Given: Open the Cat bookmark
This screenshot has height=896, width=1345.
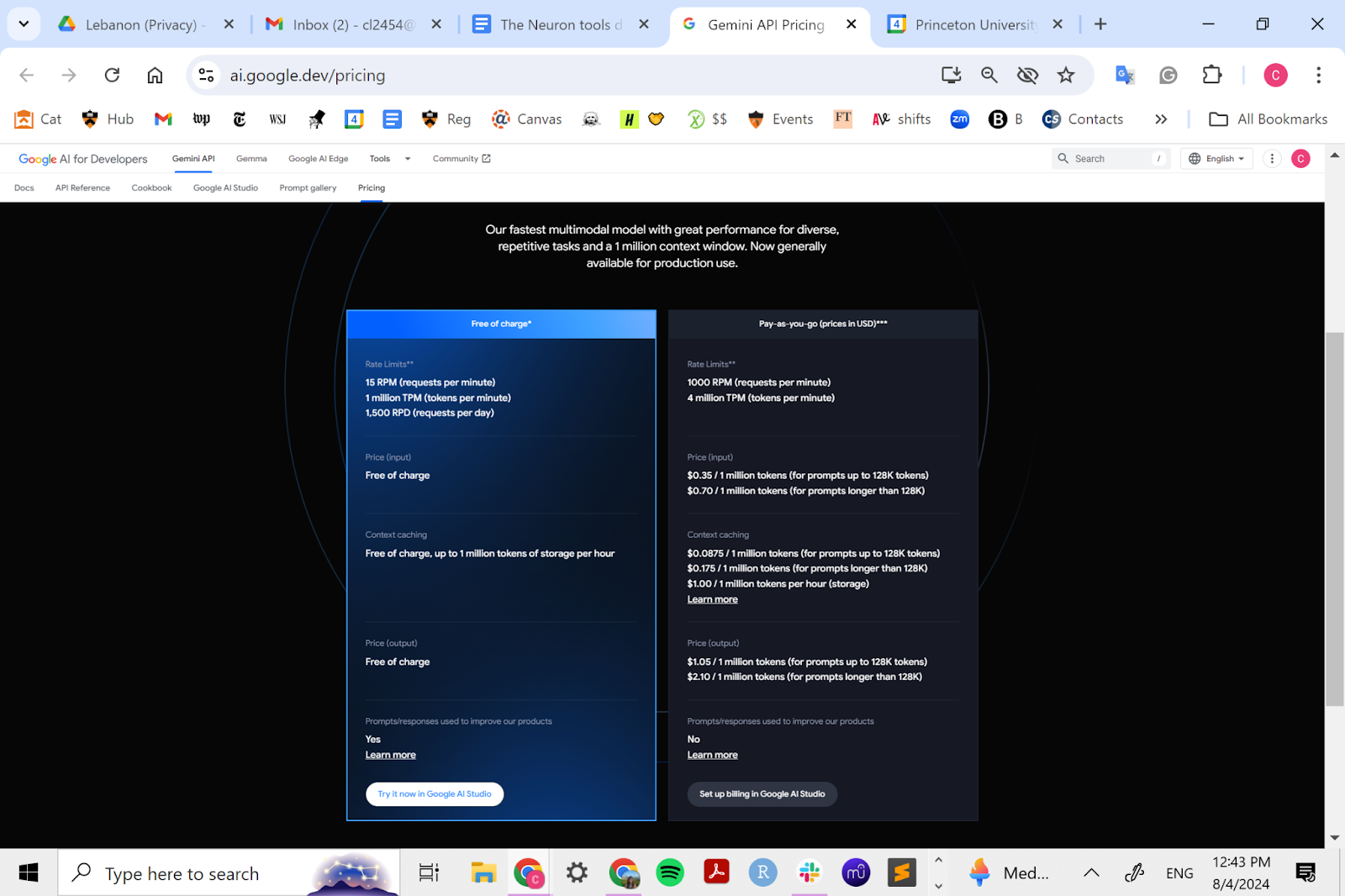Looking at the screenshot, I should (39, 119).
